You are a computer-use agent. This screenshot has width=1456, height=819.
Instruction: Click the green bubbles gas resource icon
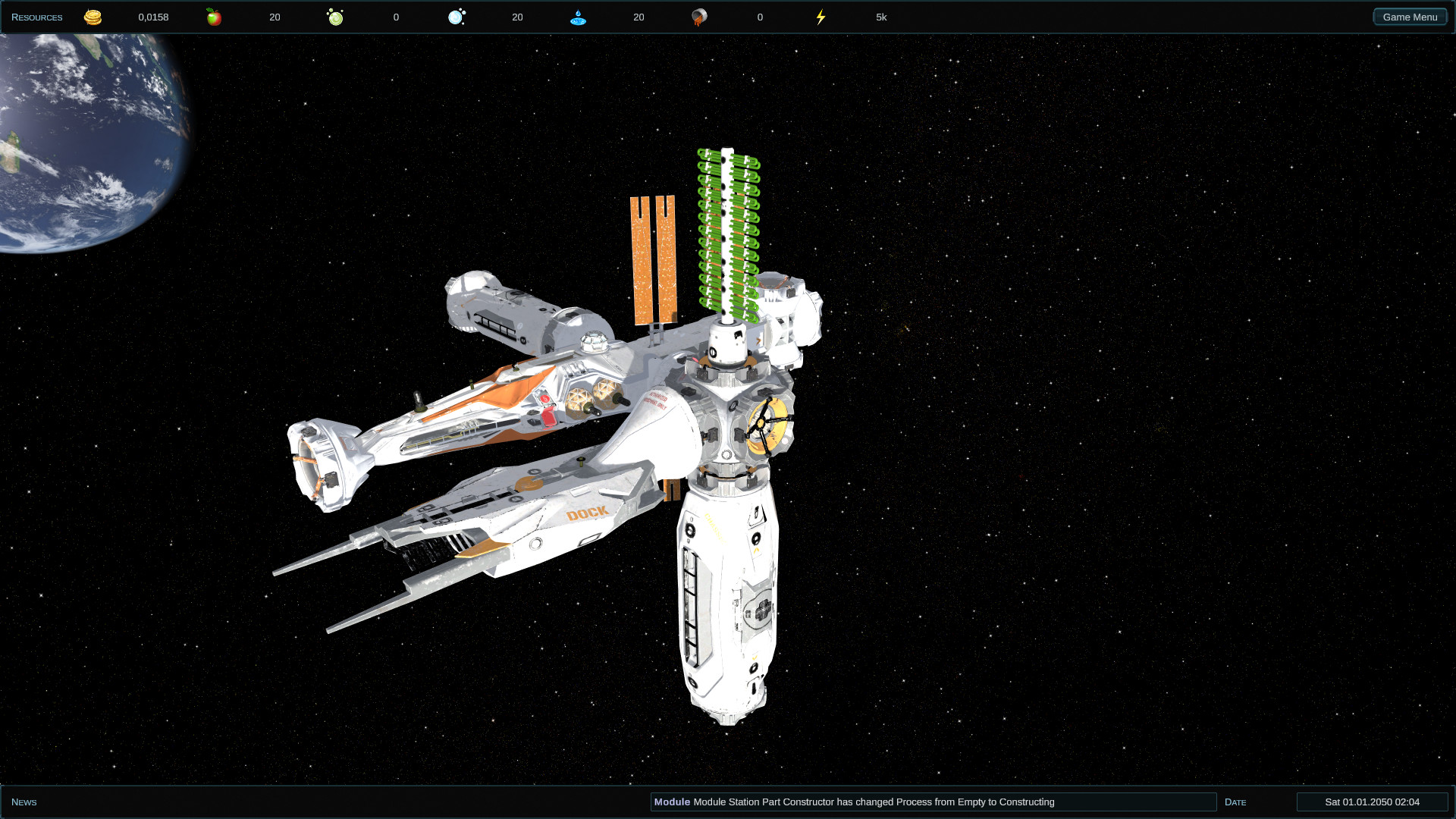click(x=335, y=17)
